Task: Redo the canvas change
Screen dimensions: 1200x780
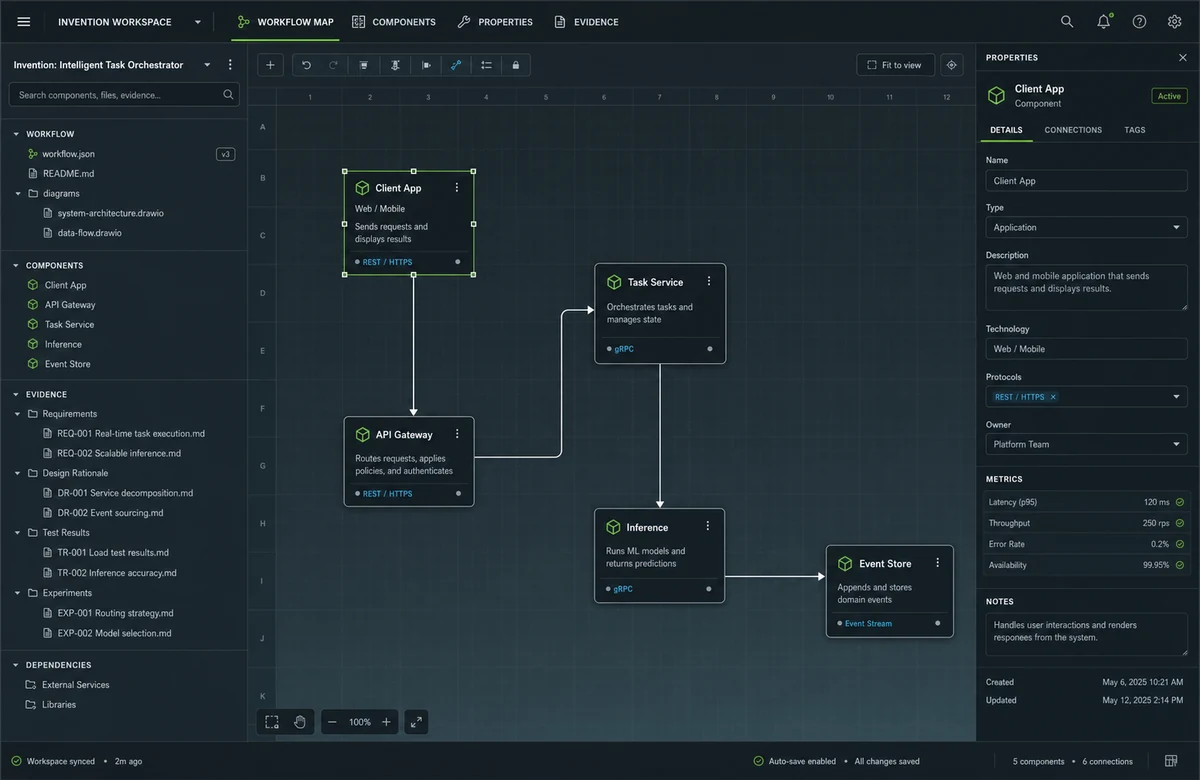Action: [333, 65]
